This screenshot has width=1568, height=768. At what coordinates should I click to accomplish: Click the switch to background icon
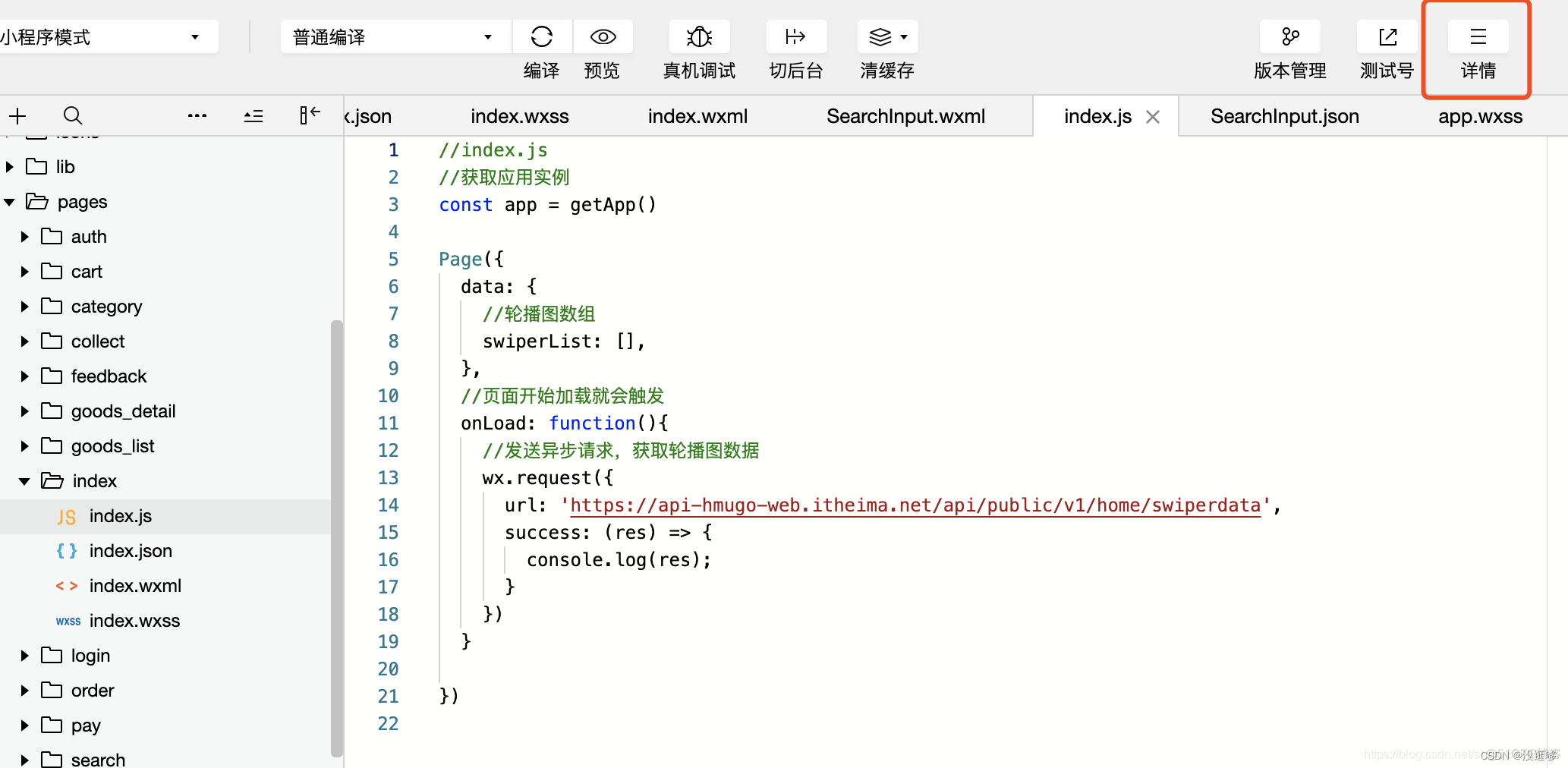pos(795,36)
